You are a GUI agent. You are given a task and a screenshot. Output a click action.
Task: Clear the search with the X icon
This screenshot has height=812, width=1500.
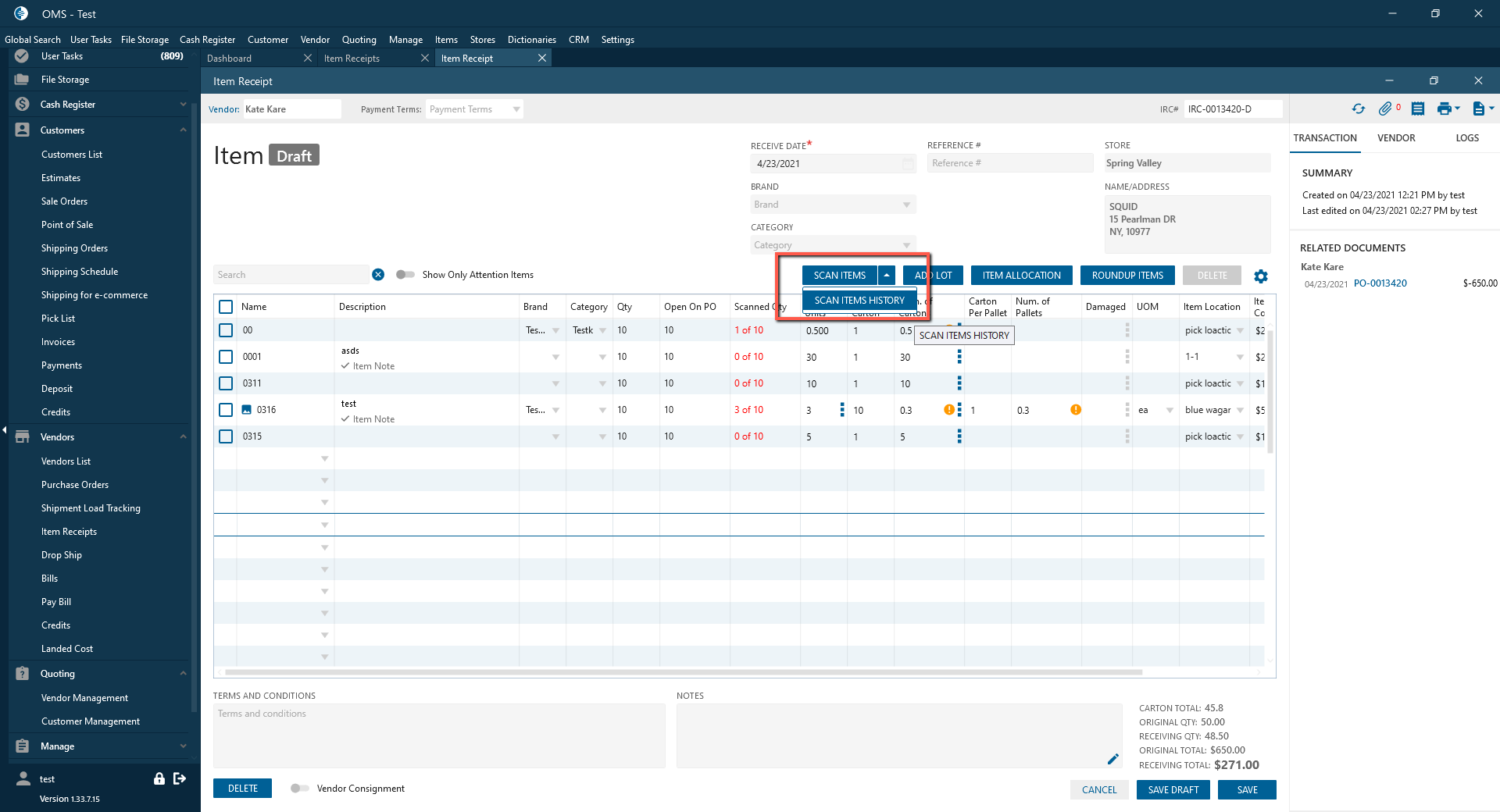coord(378,275)
